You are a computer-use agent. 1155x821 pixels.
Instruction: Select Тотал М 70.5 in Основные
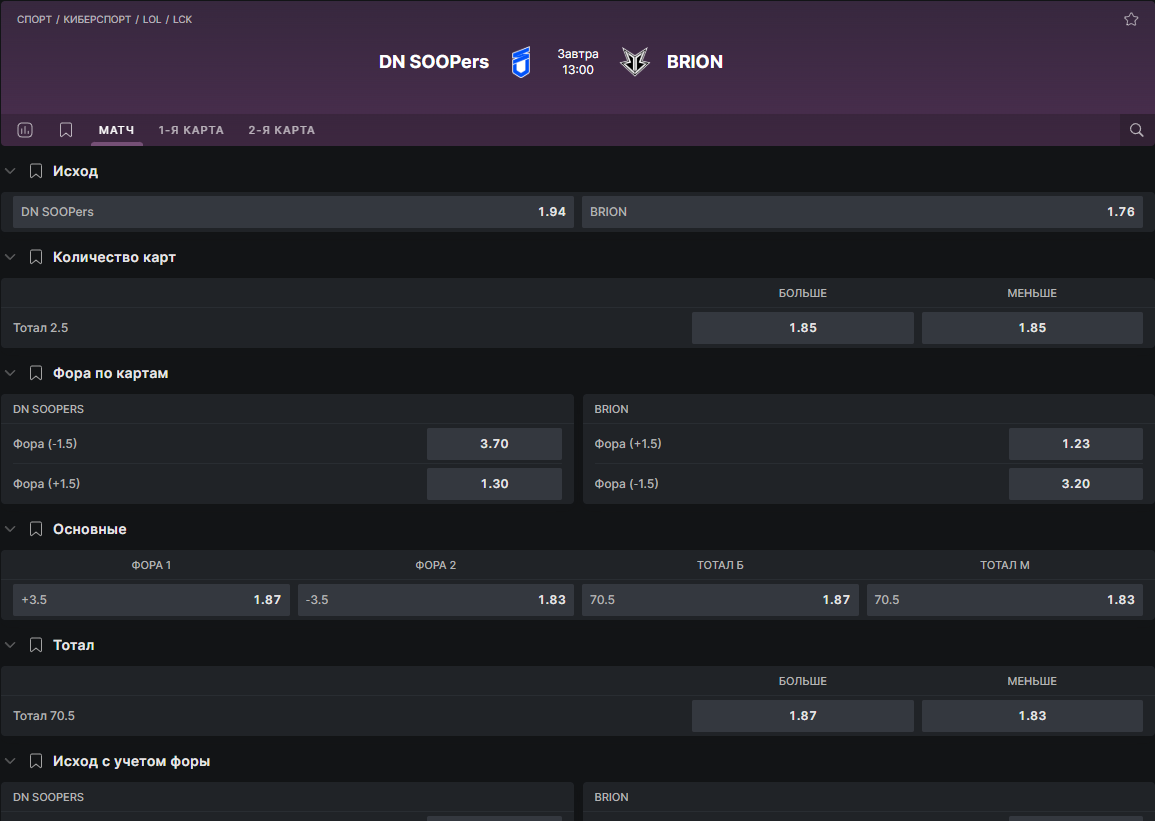tap(1005, 600)
